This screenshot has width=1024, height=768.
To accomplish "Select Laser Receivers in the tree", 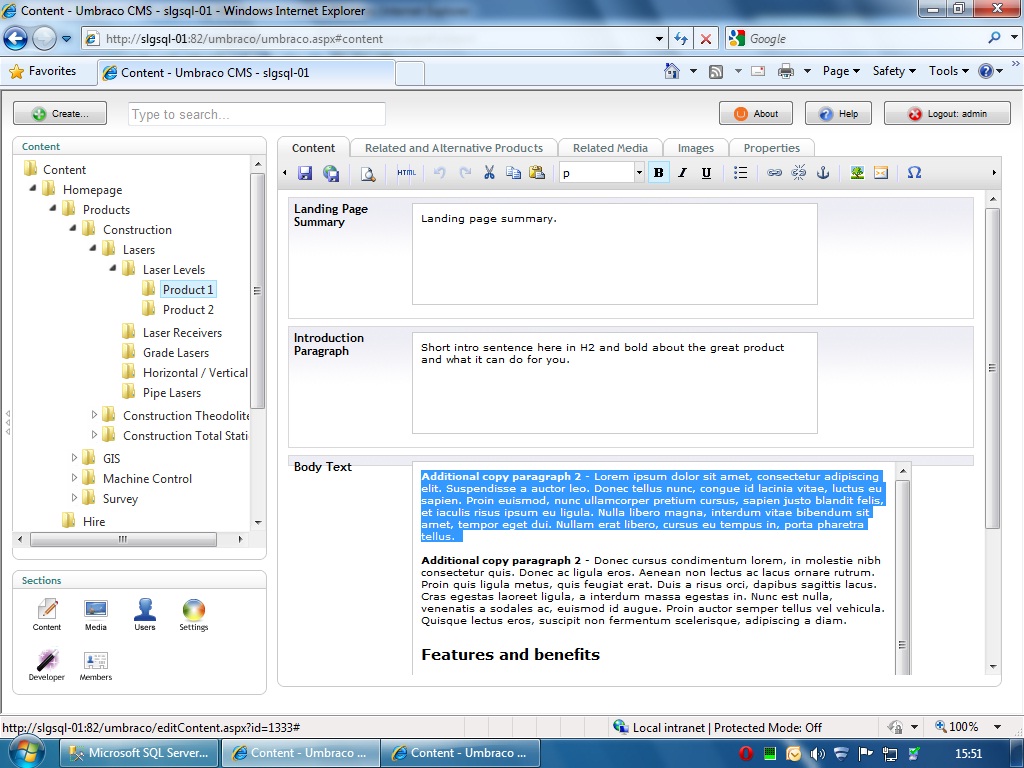I will pyautogui.click(x=182, y=332).
